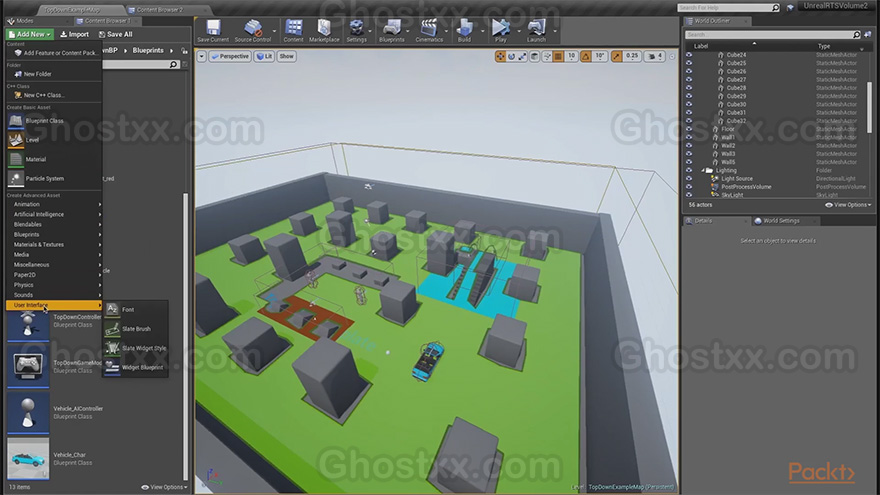Click the search magnifier in the World Outliner

coord(856,35)
